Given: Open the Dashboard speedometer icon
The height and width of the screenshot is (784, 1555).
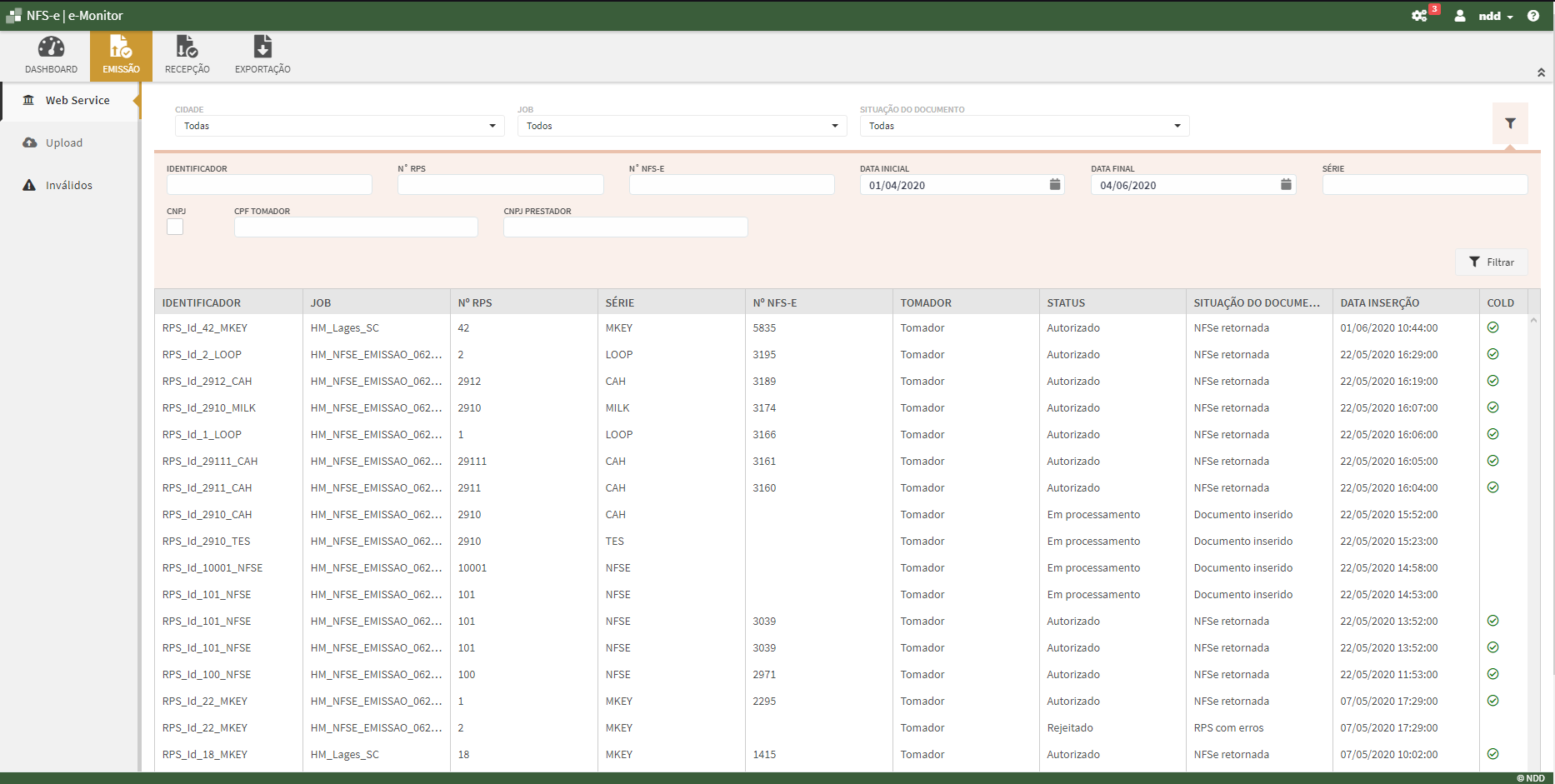Looking at the screenshot, I should pos(51,53).
